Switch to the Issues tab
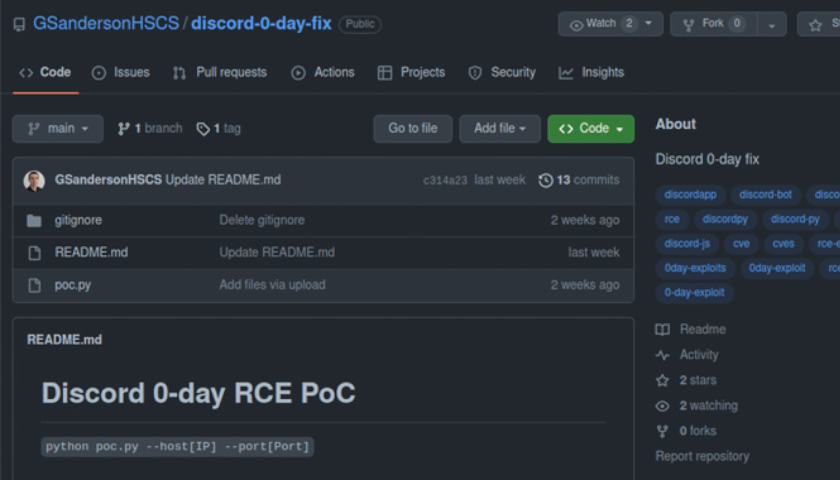The width and height of the screenshot is (840, 480). pos(121,72)
